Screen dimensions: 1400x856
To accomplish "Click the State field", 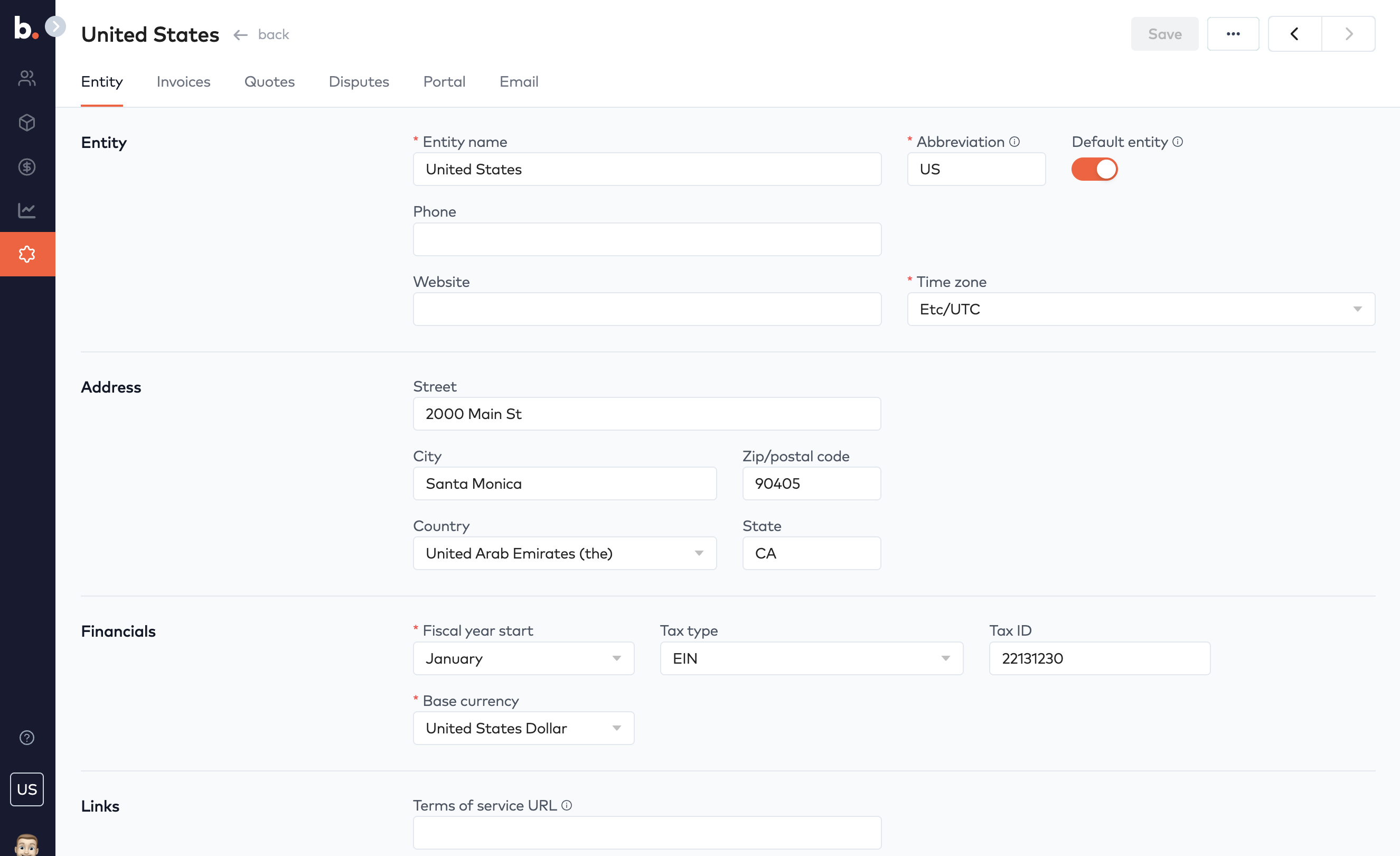I will (811, 553).
